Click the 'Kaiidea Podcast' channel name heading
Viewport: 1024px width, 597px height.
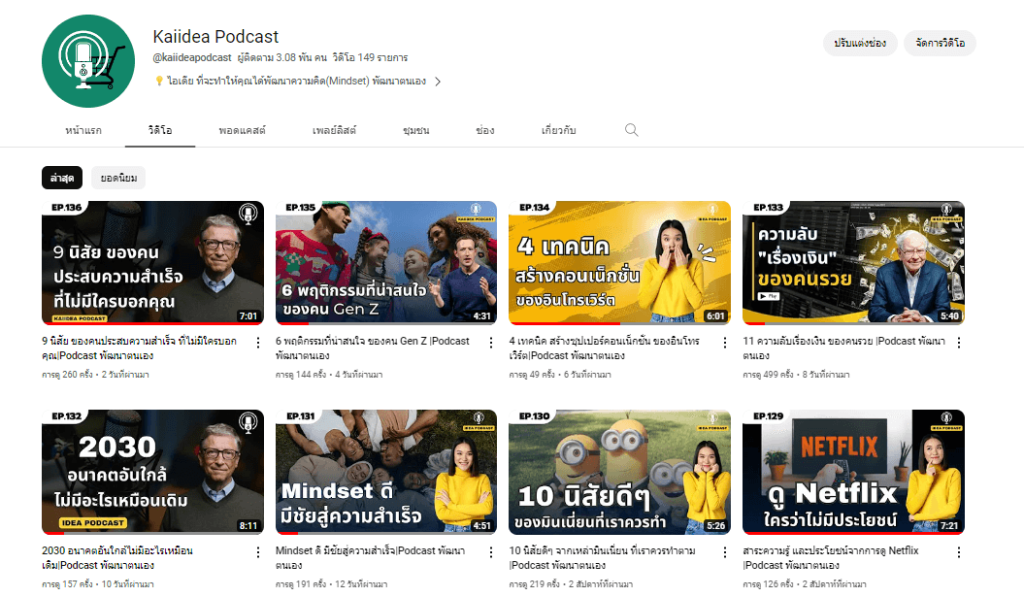point(216,37)
